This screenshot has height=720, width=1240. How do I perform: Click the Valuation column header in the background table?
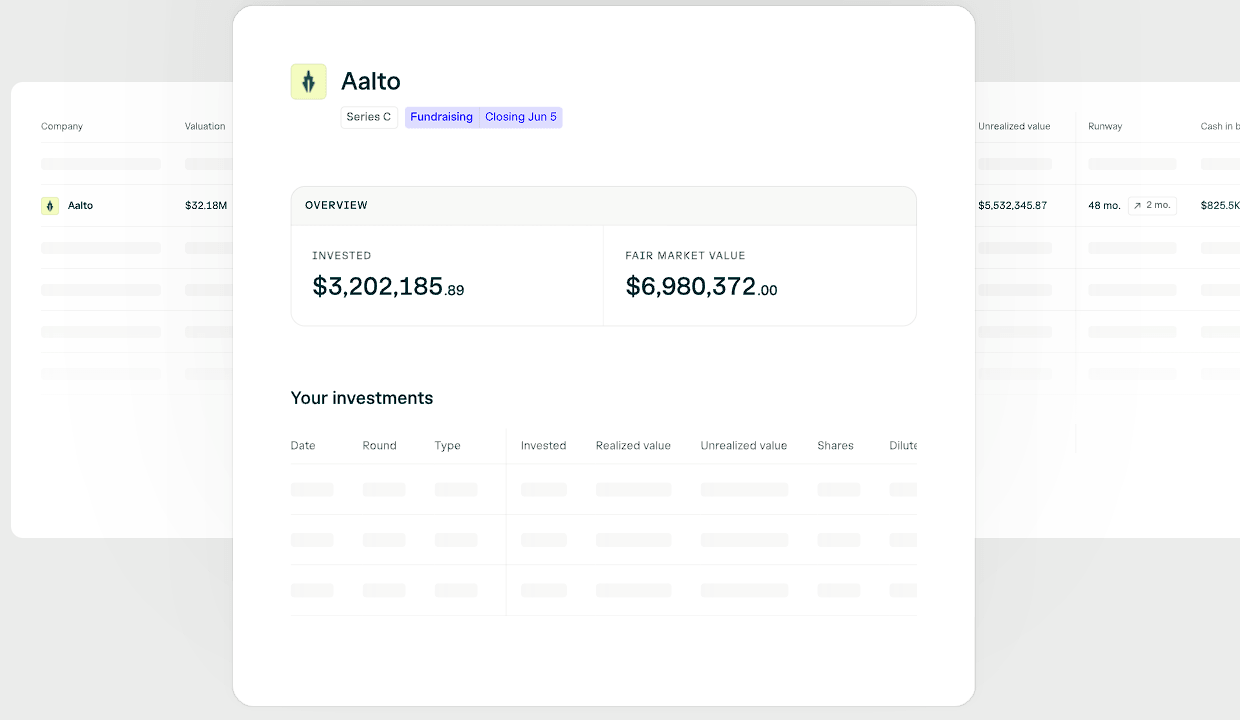coord(205,127)
